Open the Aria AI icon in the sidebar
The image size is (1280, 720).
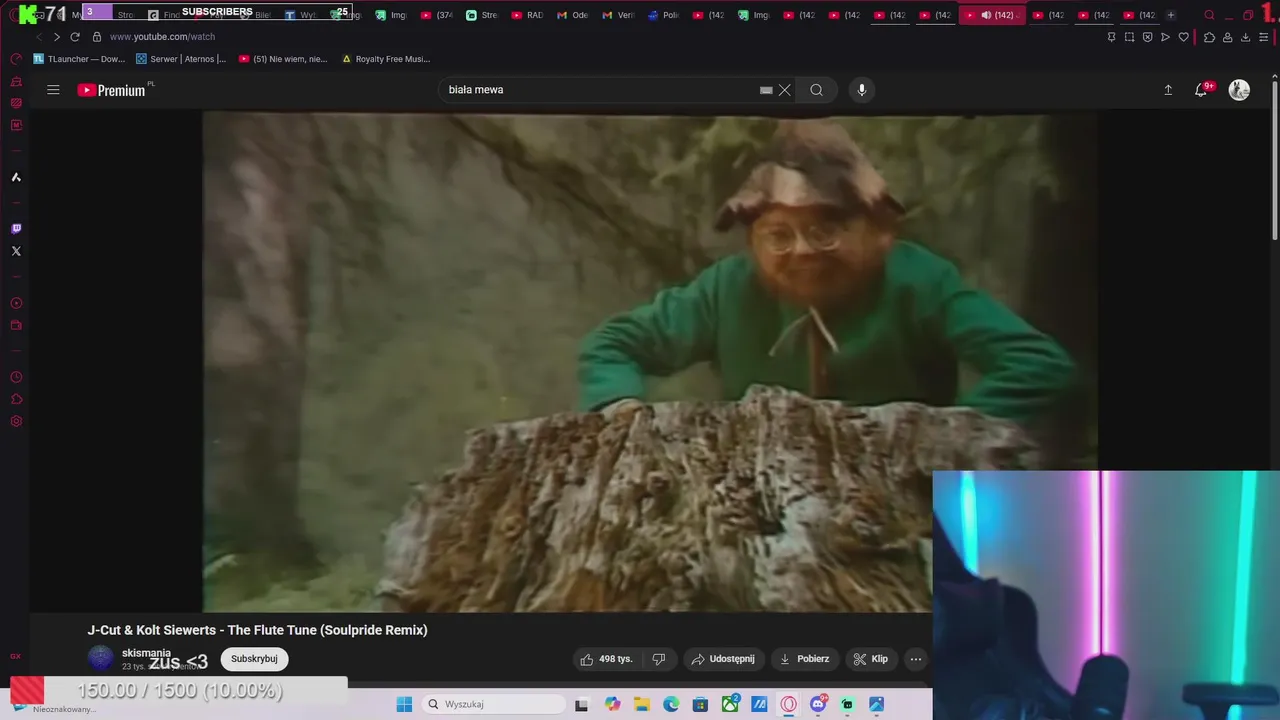click(x=16, y=177)
